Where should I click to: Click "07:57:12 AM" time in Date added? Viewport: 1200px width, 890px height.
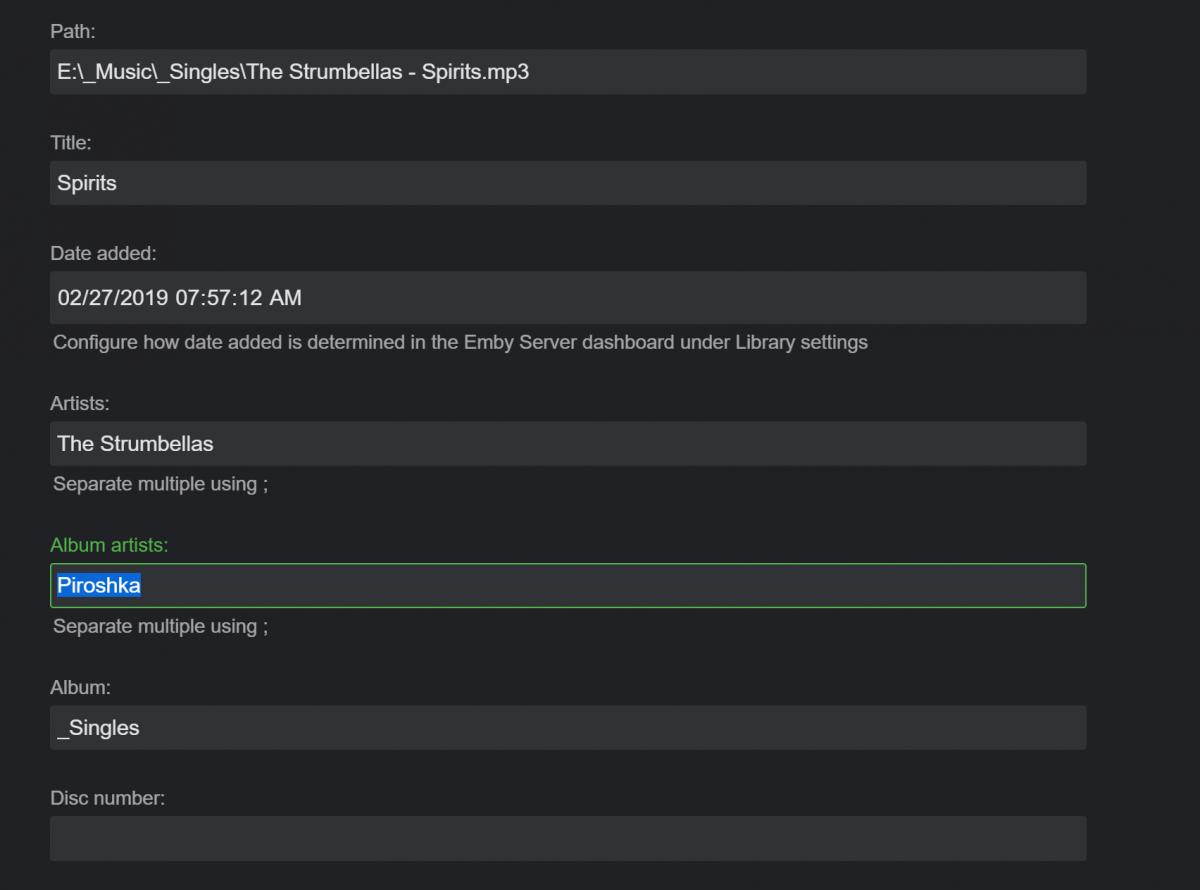tap(238, 298)
